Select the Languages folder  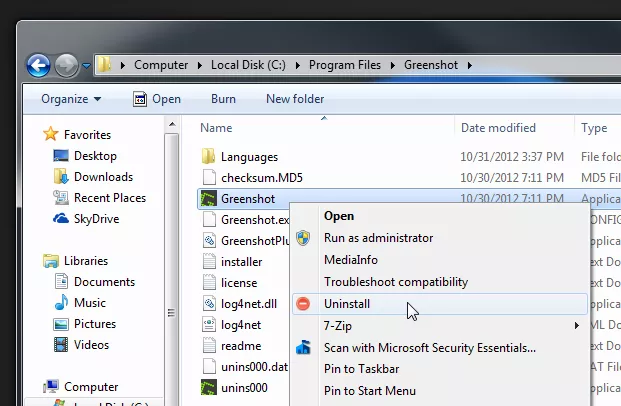click(x=250, y=157)
